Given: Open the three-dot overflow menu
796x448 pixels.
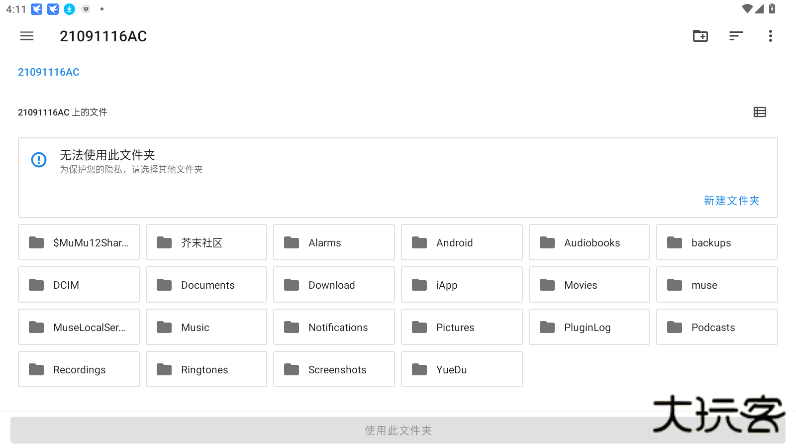Looking at the screenshot, I should 770,36.
